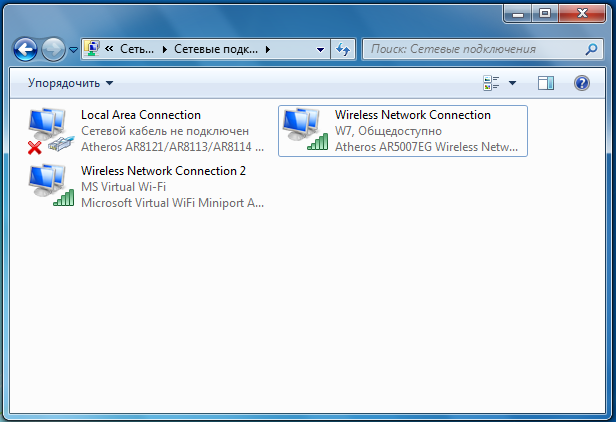Open the view options dropdown arrow

click(x=512, y=83)
